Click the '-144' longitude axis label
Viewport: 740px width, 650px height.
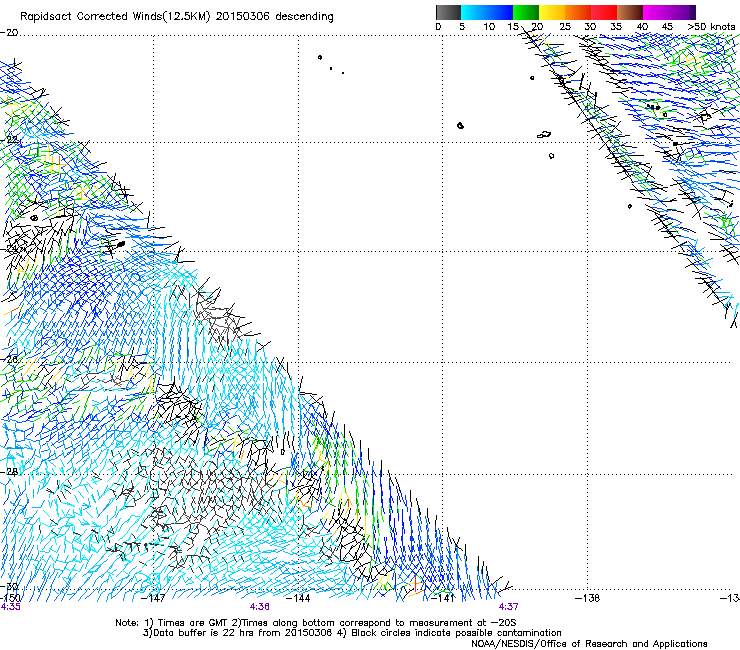298,598
